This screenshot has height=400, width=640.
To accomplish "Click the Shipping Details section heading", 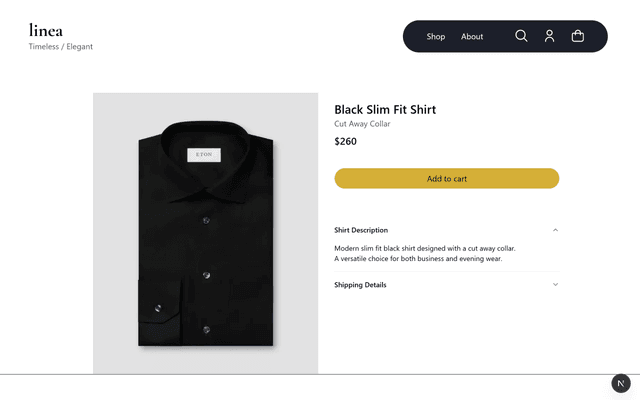I will click(x=360, y=285).
